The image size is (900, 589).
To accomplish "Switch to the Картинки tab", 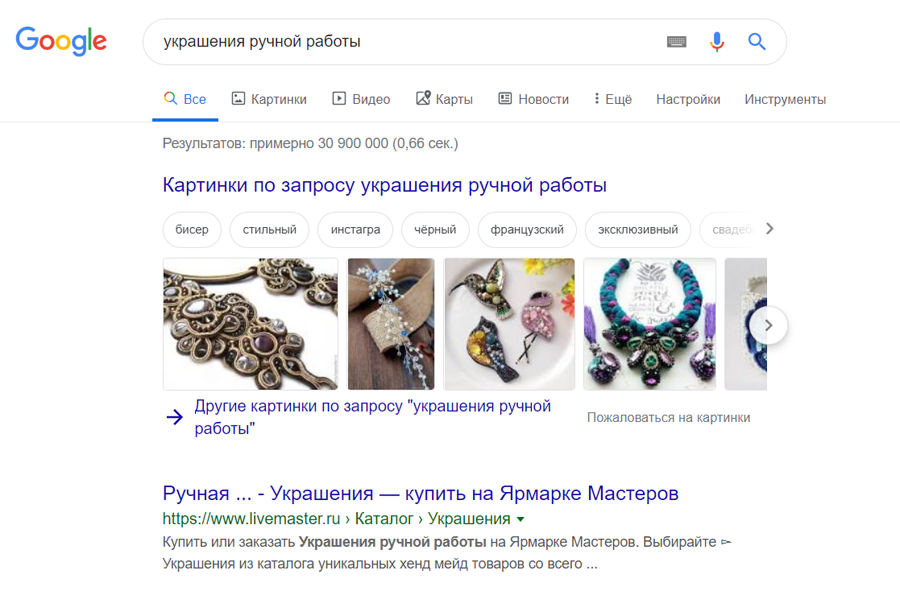I will pos(269,99).
